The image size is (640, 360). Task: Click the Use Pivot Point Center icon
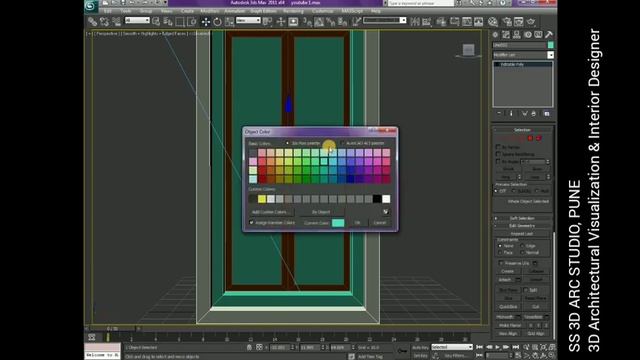pyautogui.click(x=268, y=22)
